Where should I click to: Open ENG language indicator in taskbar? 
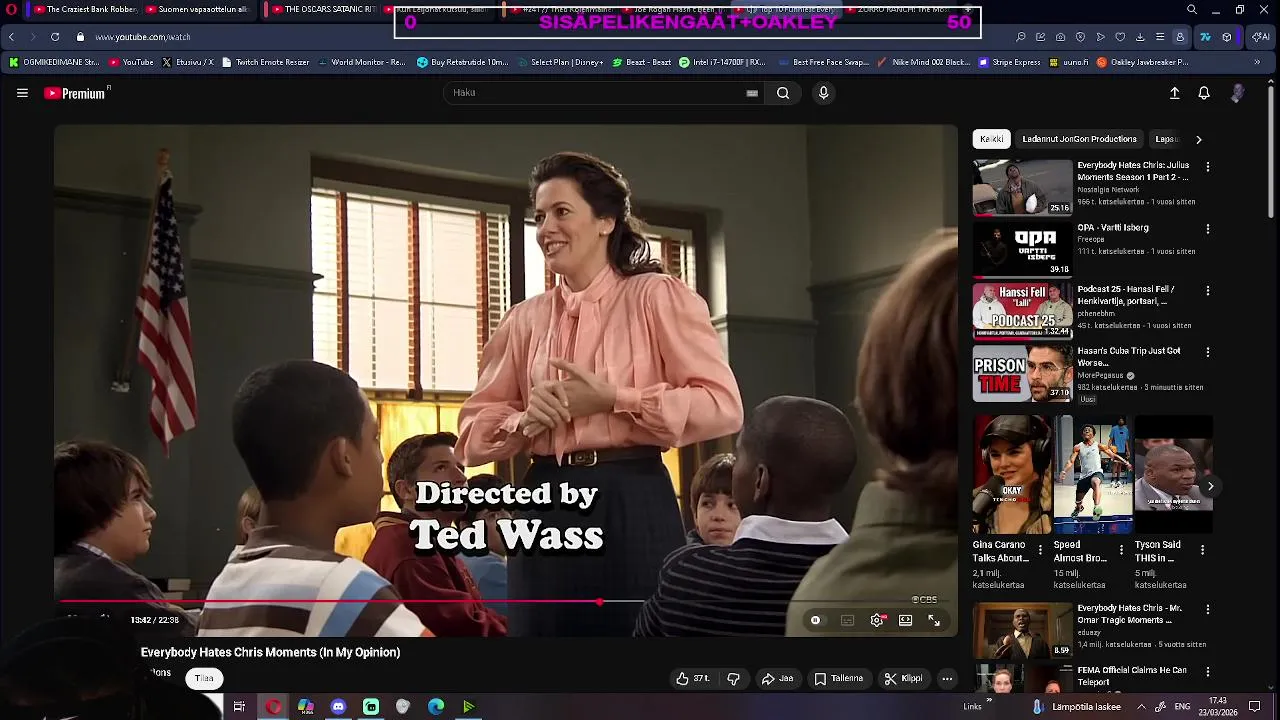pos(1181,707)
